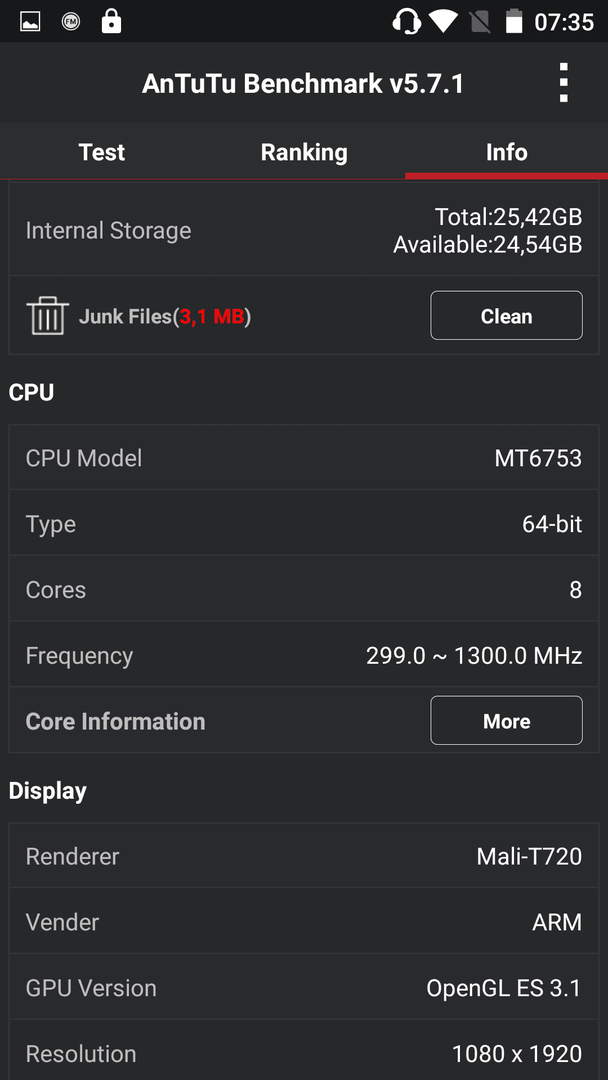Select the CPU Model MT6753 row
This screenshot has width=608, height=1080.
click(x=304, y=457)
